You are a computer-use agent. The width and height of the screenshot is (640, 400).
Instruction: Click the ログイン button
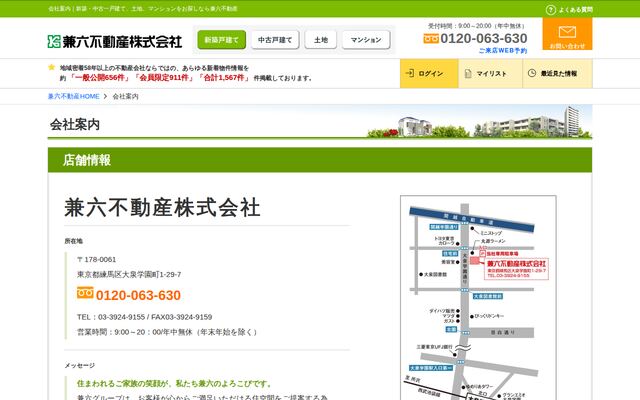429,73
